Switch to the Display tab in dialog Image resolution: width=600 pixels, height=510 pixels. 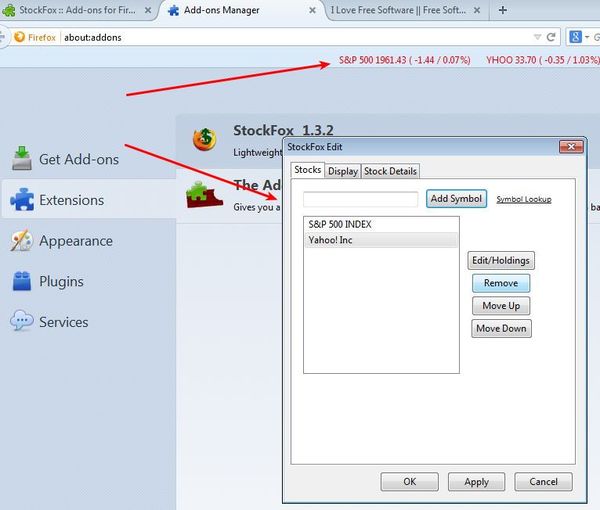pos(343,171)
